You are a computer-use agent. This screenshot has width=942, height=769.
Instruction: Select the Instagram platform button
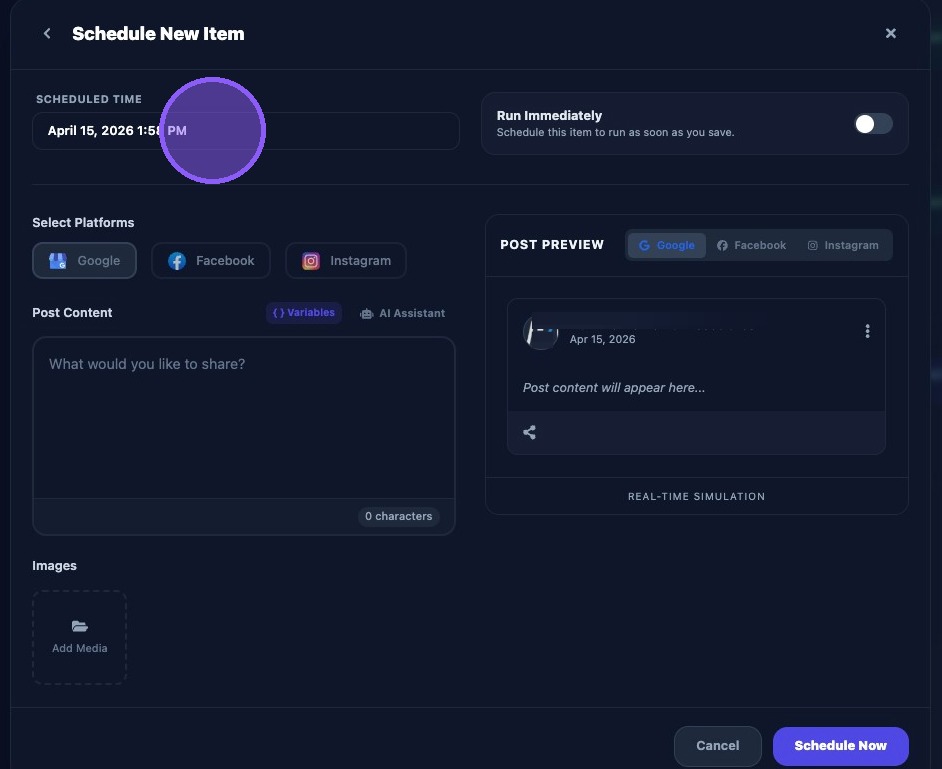(346, 261)
